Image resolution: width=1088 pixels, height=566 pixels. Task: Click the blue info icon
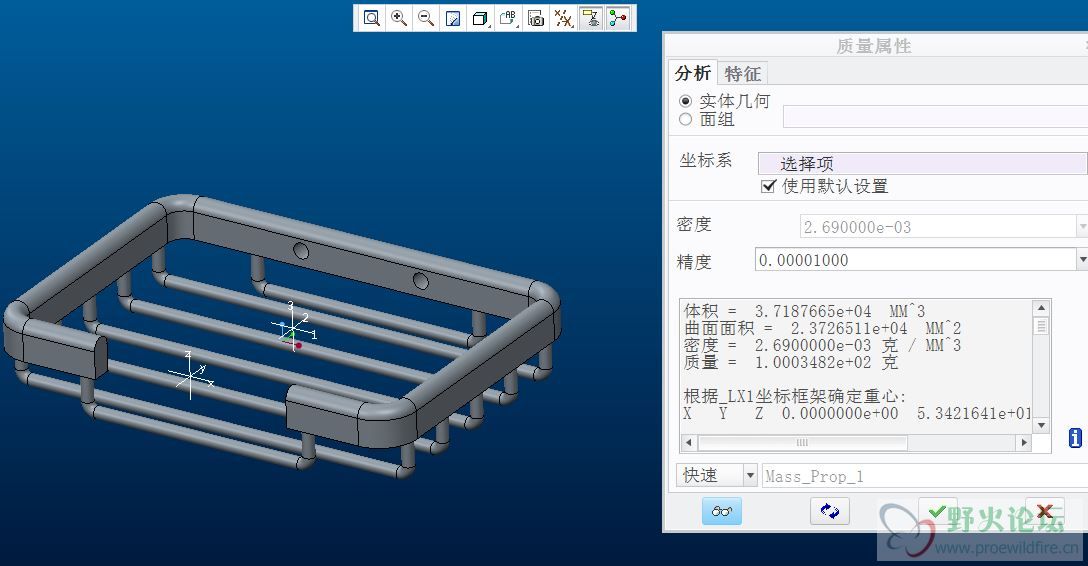[1075, 438]
